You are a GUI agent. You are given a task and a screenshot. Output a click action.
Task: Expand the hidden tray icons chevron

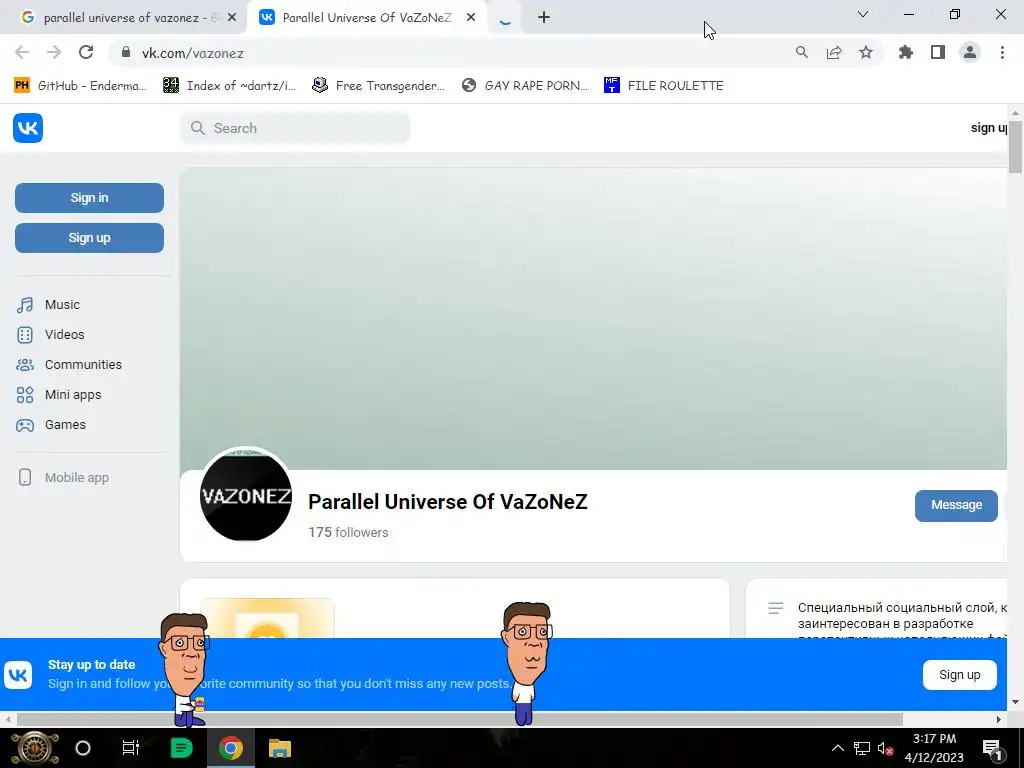tap(838, 748)
